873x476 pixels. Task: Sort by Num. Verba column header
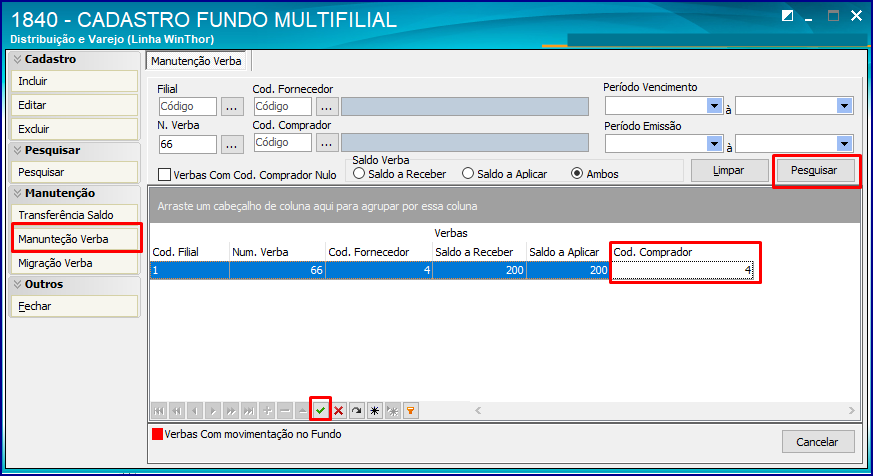[277, 252]
